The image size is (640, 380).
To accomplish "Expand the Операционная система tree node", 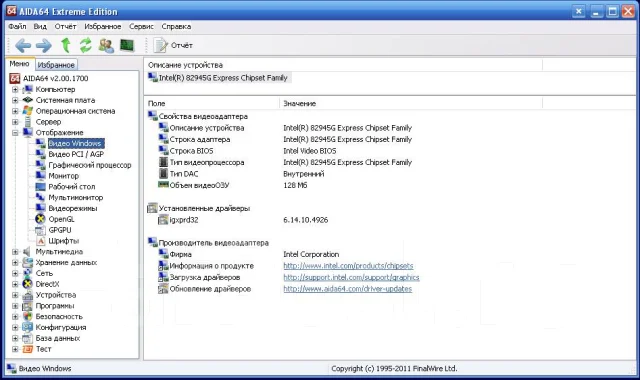I will pos(15,111).
